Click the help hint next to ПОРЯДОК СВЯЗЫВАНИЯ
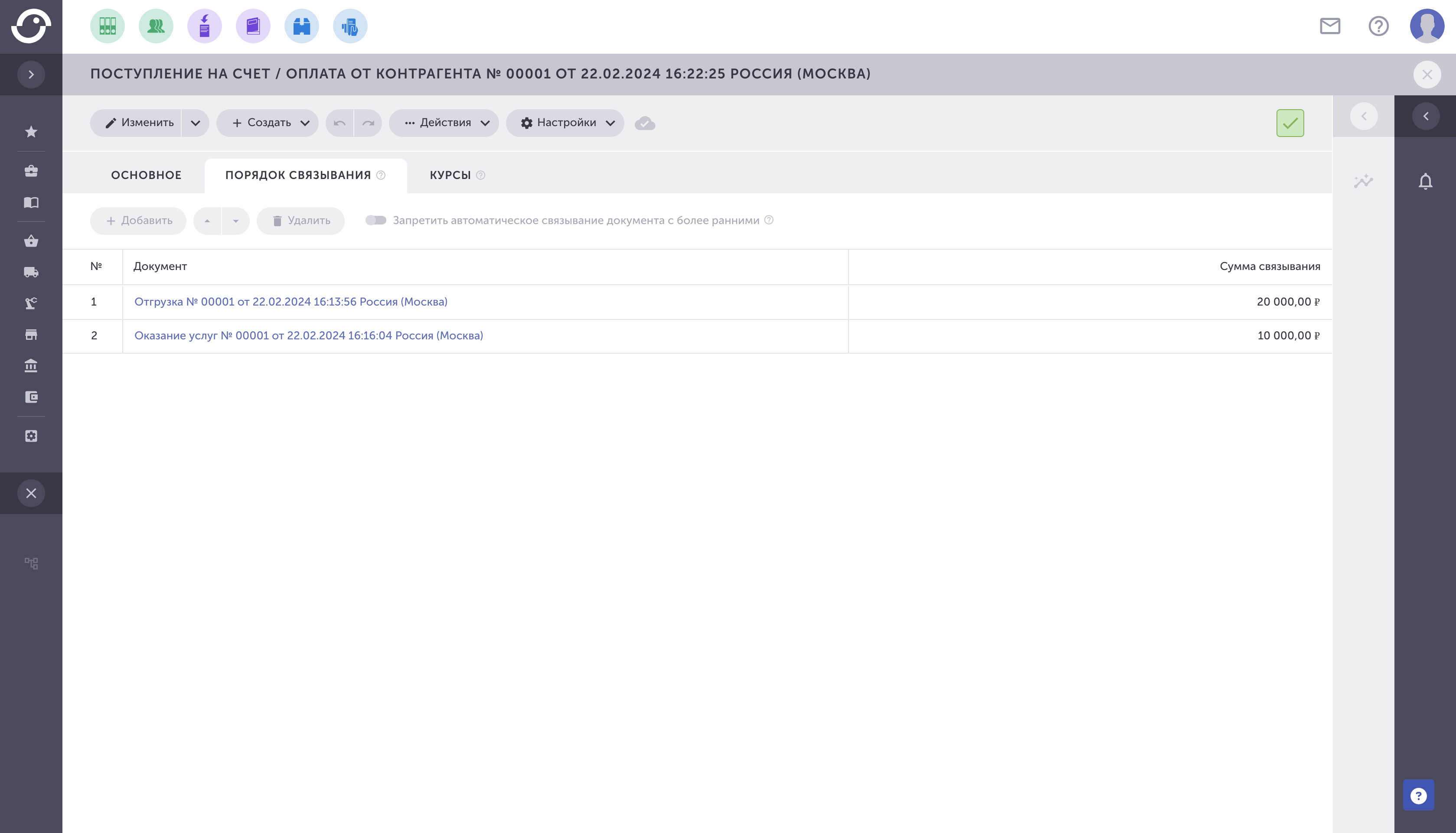 point(381,175)
